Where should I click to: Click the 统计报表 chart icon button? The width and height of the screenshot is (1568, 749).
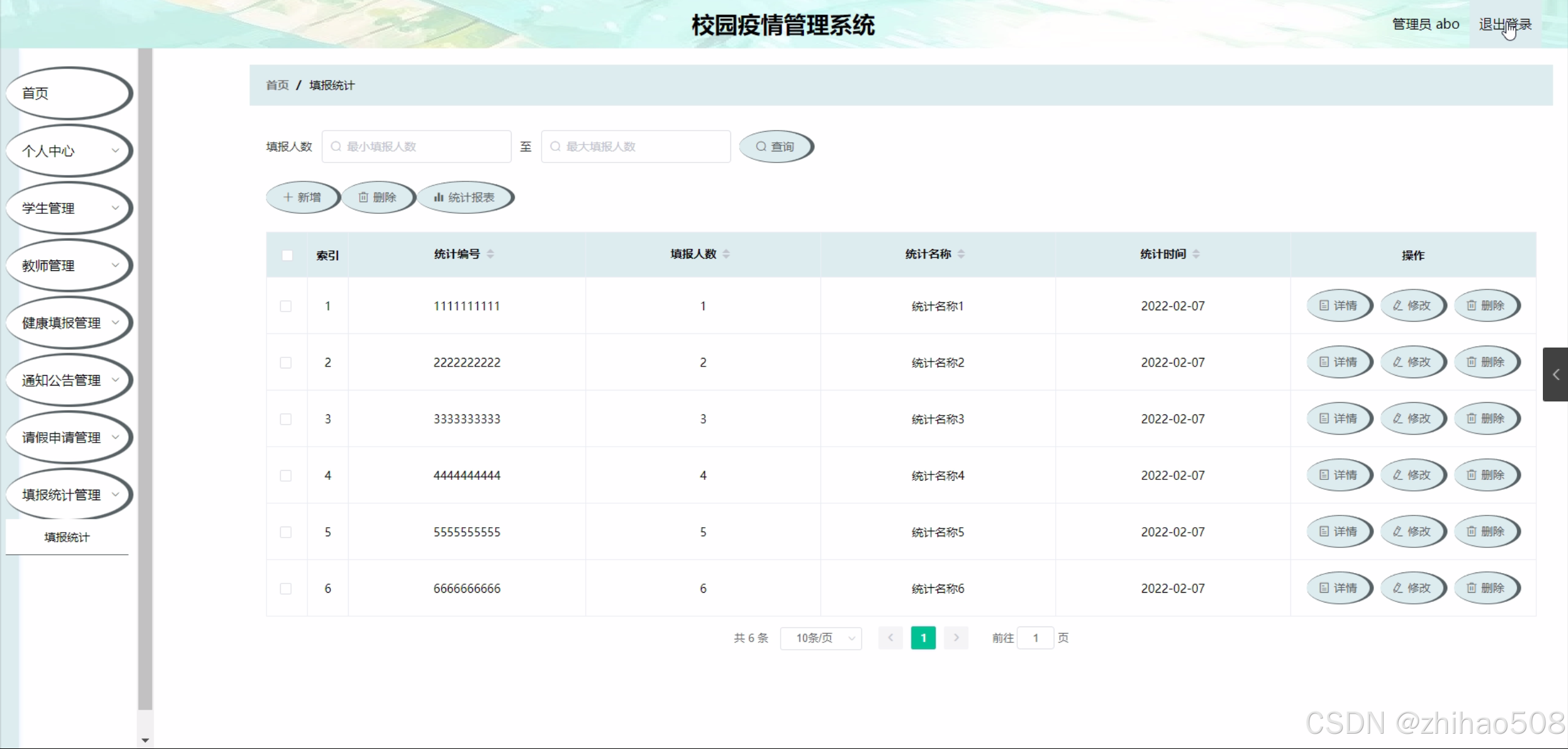464,197
